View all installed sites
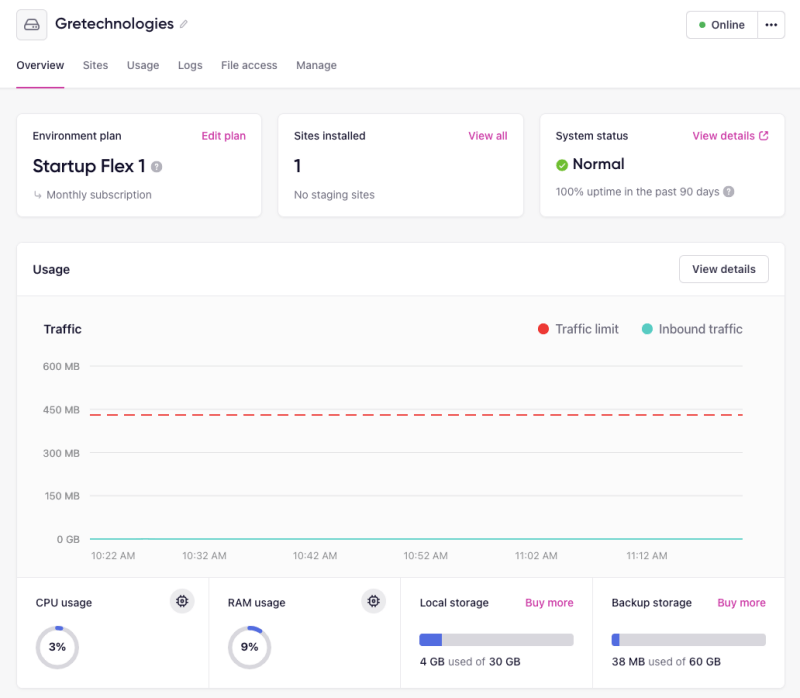Image resolution: width=800 pixels, height=698 pixels. [487, 136]
